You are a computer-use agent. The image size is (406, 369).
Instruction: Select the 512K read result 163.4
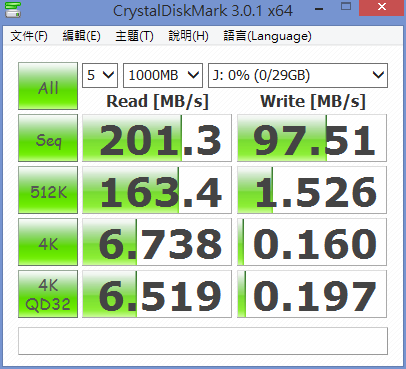tap(157, 190)
